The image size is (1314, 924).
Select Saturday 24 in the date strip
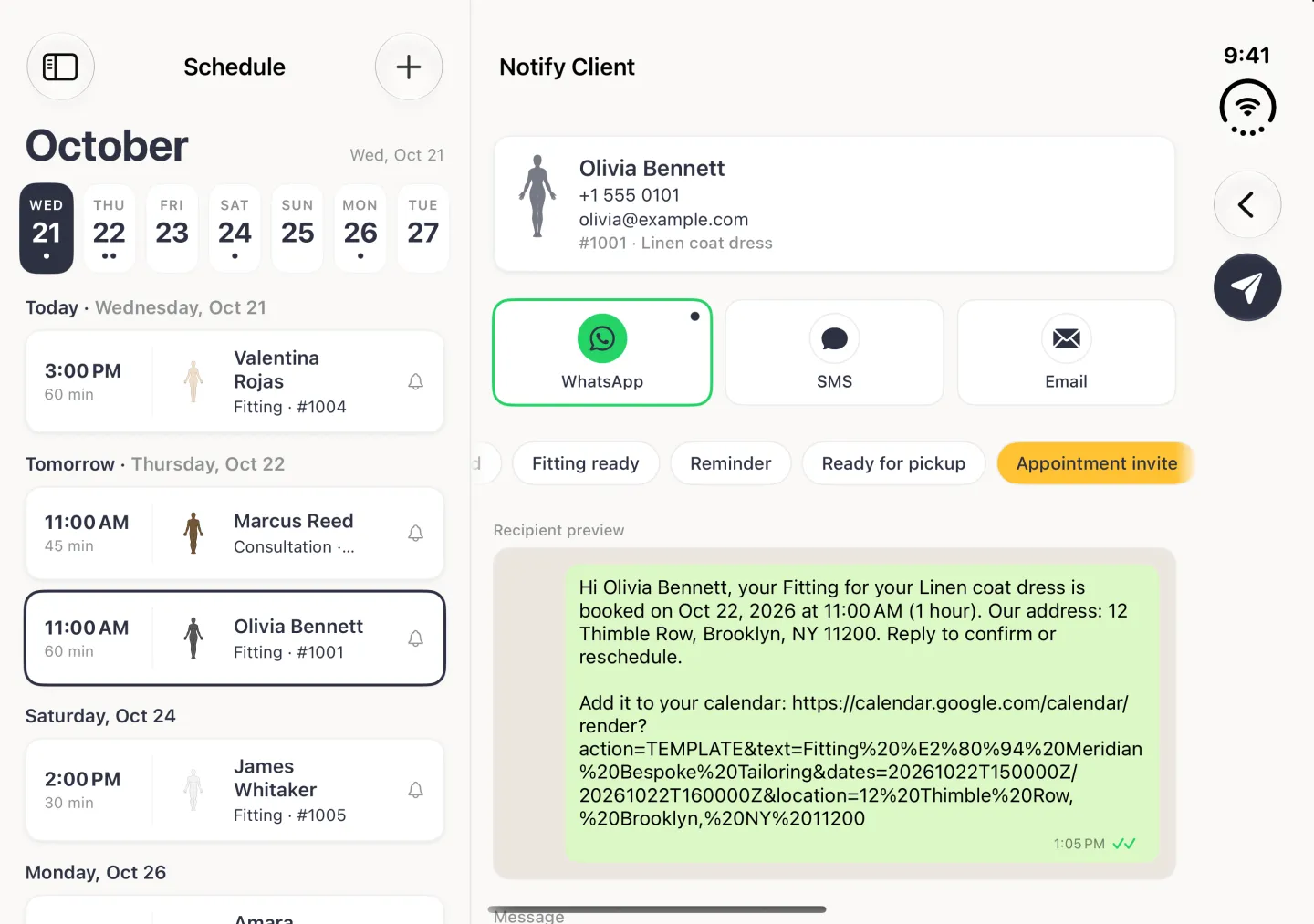235,229
